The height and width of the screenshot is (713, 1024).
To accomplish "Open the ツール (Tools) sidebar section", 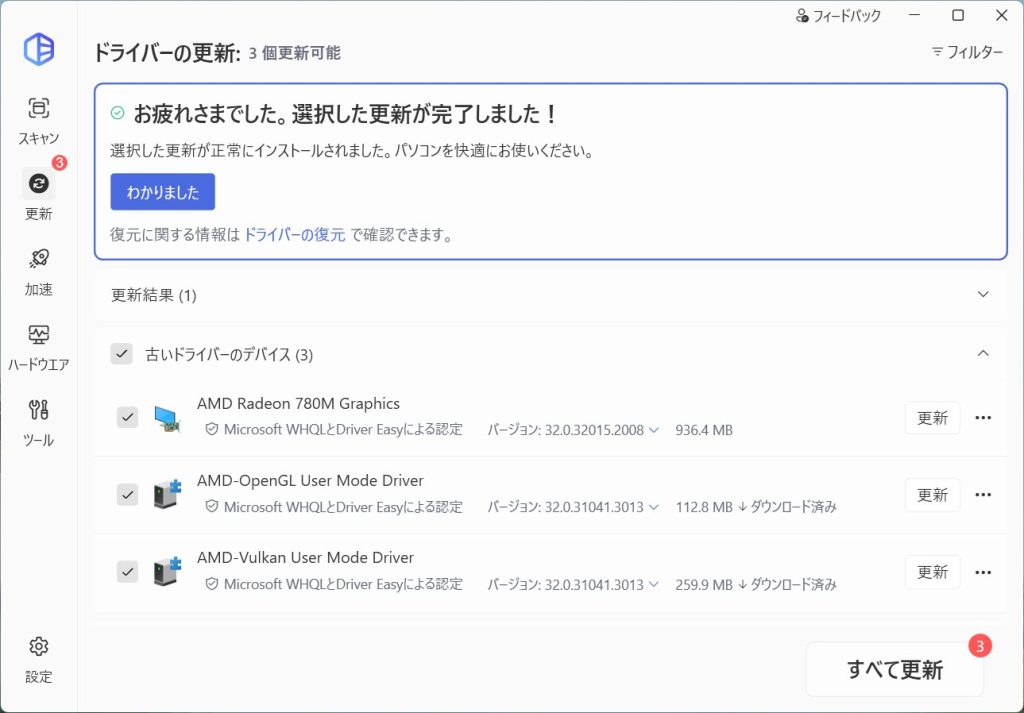I will click(x=39, y=423).
